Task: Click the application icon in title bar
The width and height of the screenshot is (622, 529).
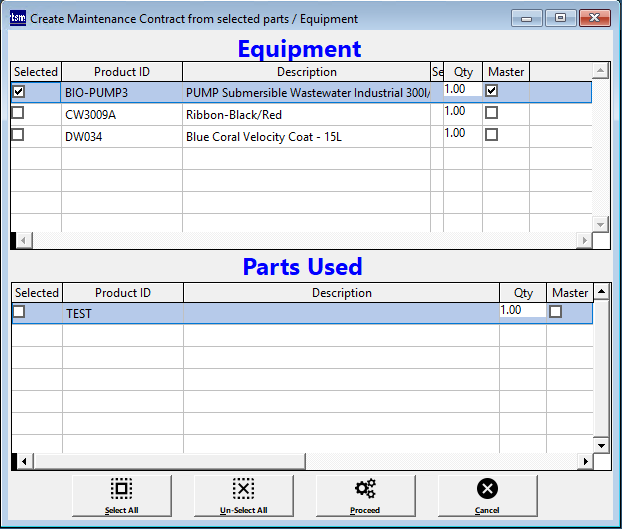Action: (16, 19)
